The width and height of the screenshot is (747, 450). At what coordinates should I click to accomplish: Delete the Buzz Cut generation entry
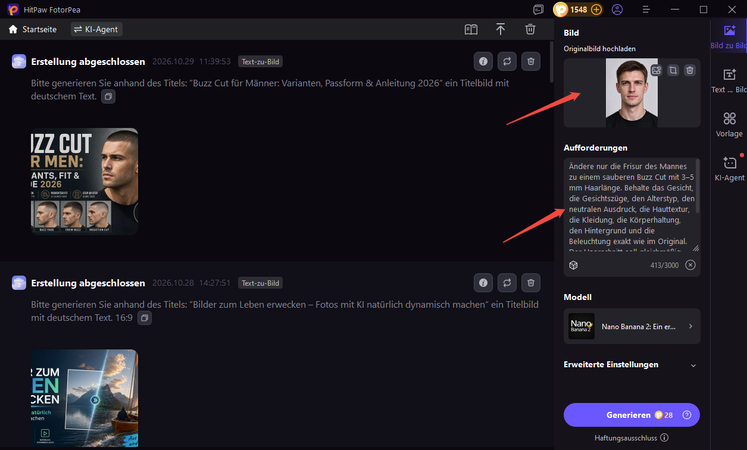click(531, 61)
